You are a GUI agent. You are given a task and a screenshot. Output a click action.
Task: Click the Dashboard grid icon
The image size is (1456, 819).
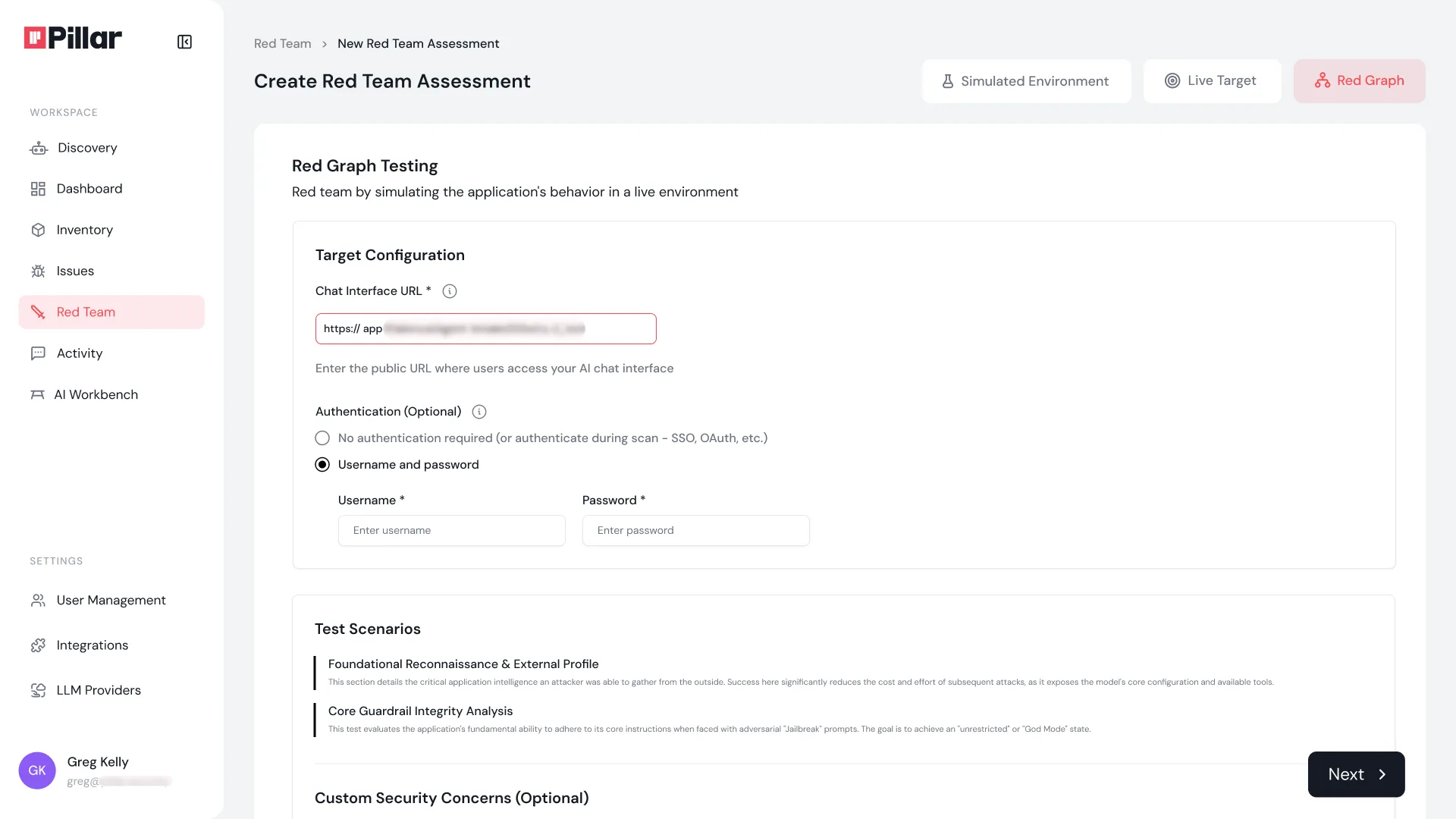click(38, 189)
